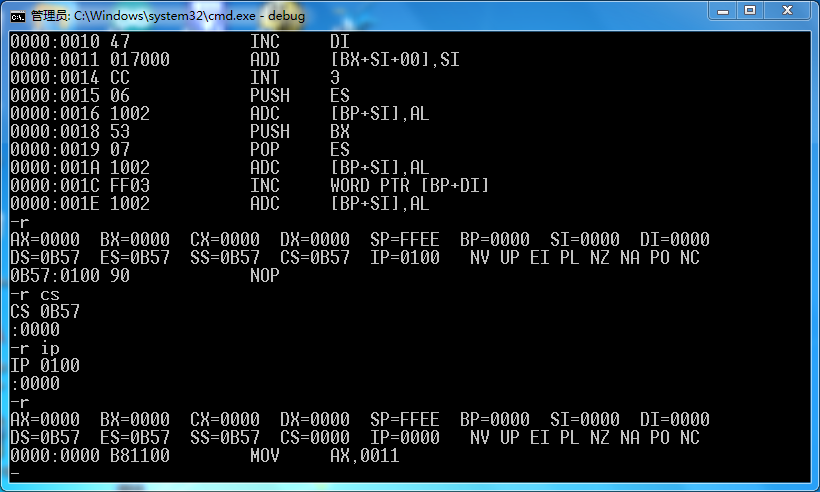Image resolution: width=820 pixels, height=492 pixels.
Task: Click the '-r ip' command line
Action: pyautogui.click(x=35, y=348)
